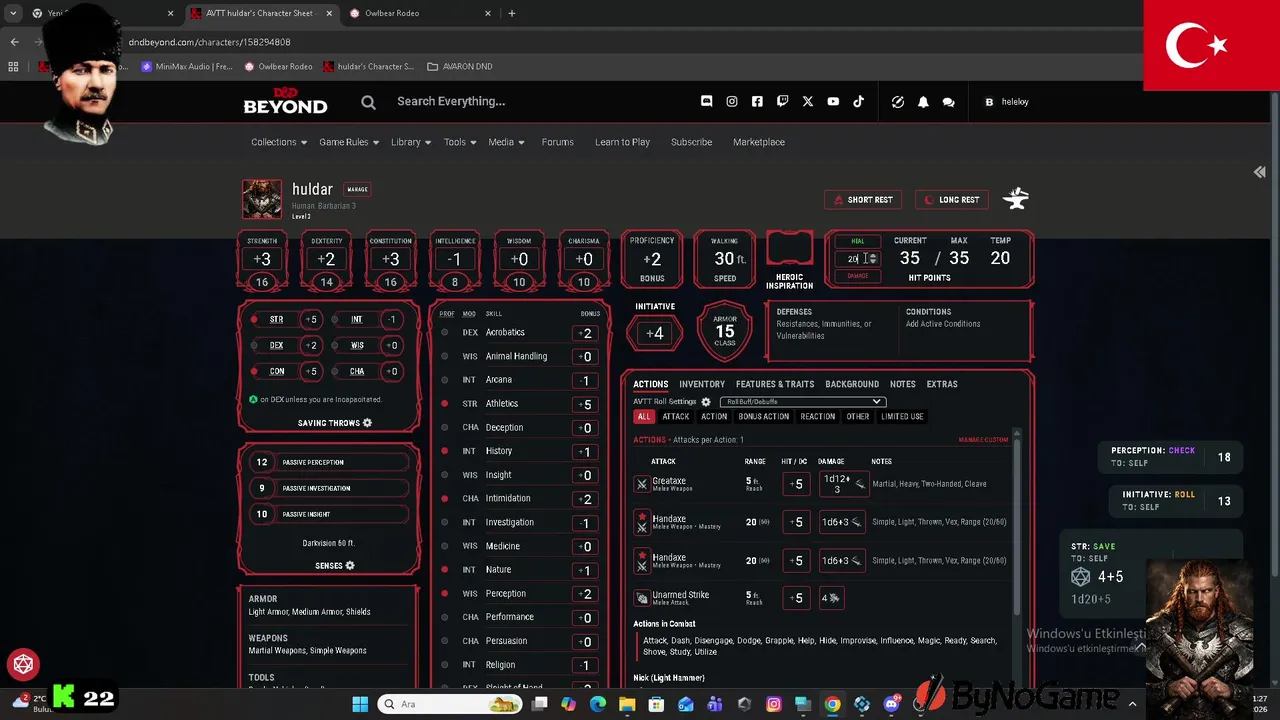Expand the Game Rules menu dropdown

pos(349,142)
